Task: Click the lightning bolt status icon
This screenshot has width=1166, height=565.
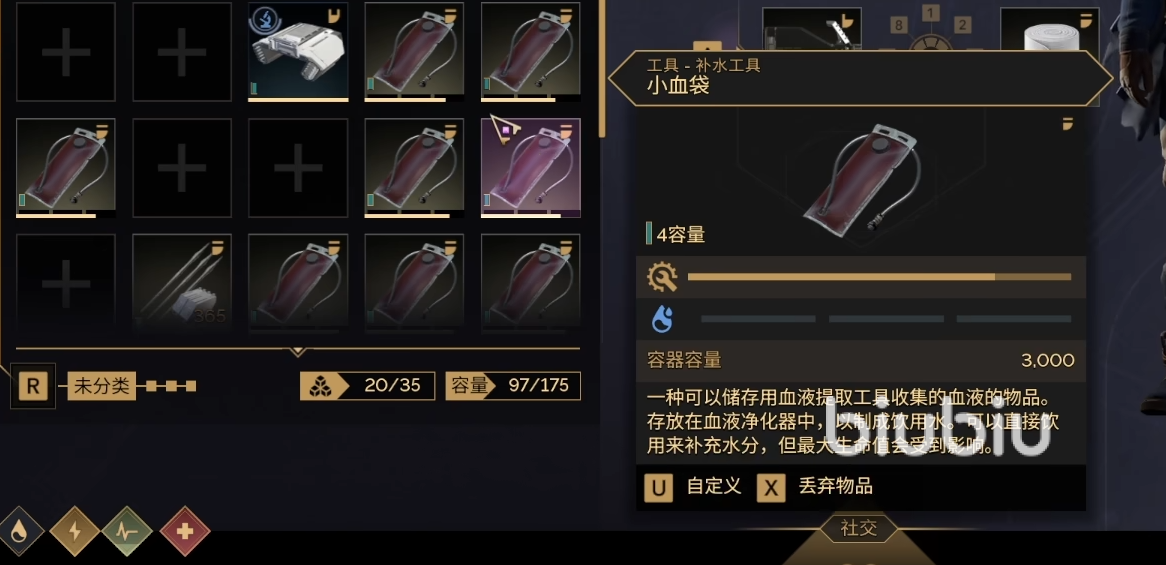Action: pyautogui.click(x=74, y=532)
